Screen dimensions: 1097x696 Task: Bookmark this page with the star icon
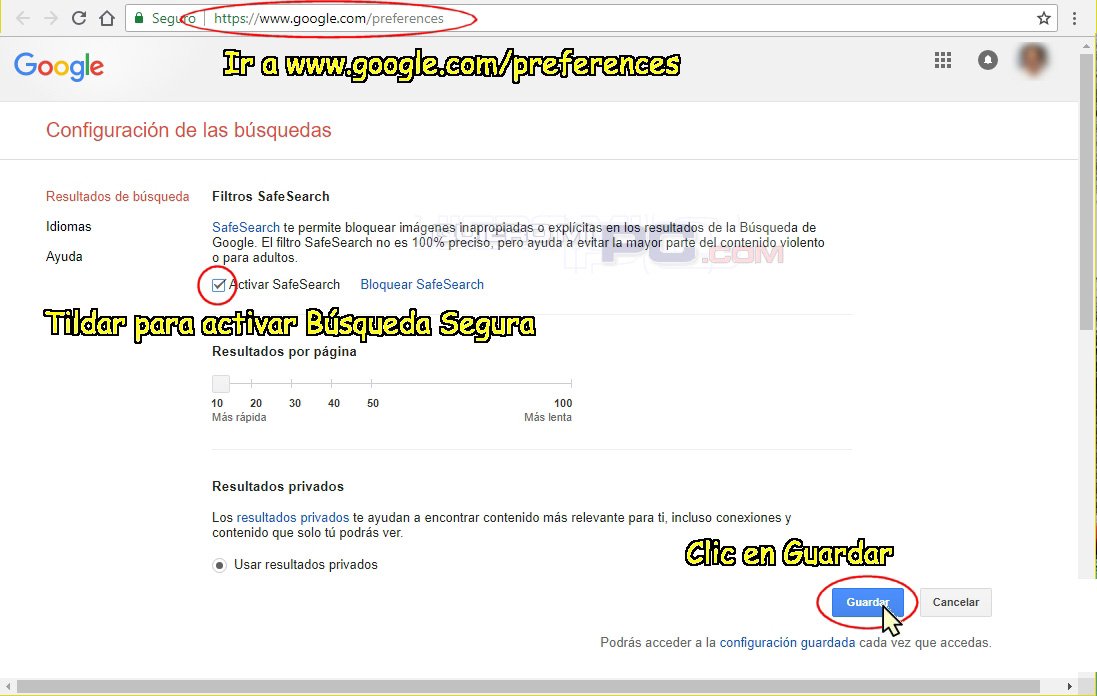(1044, 18)
